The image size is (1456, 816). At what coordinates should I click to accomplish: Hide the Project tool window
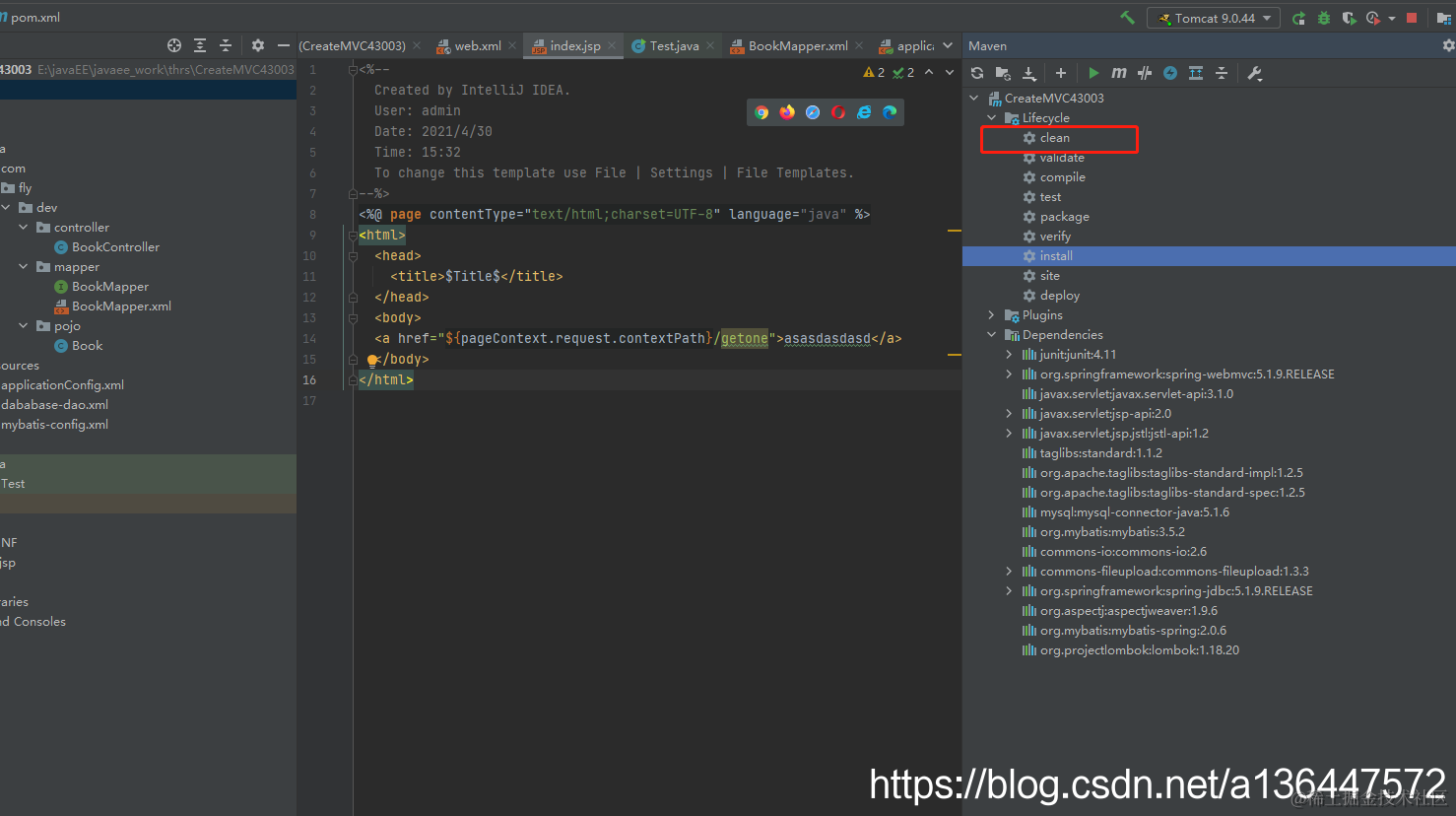[284, 45]
